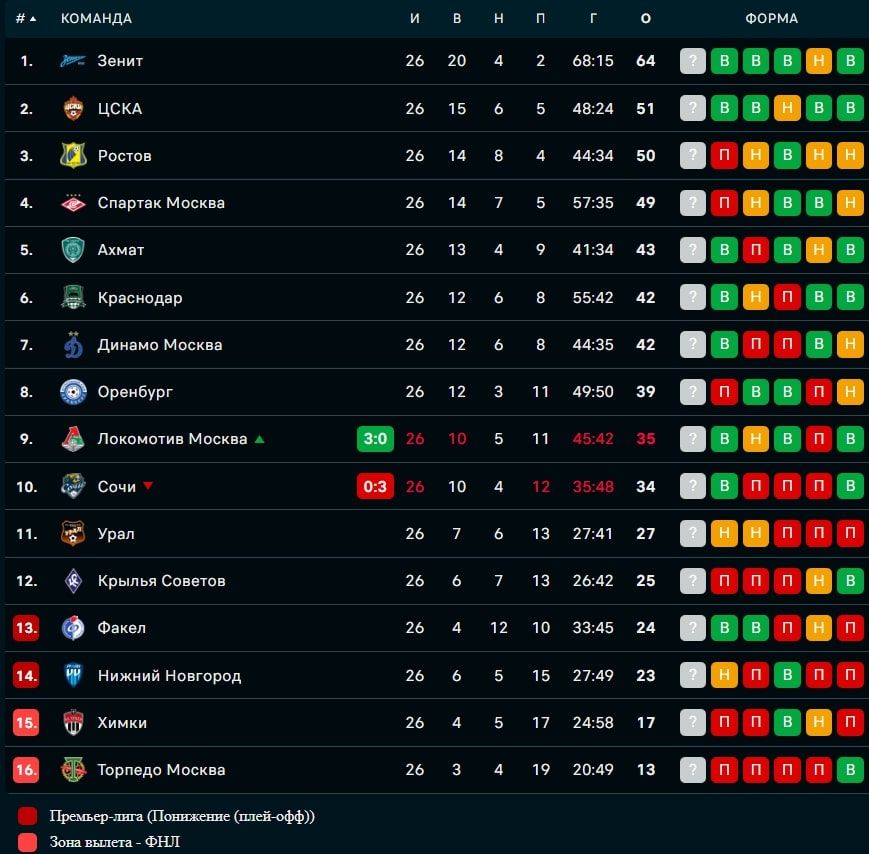Click the red Зона вылета legend swatch
This screenshot has height=854, width=869.
click(x=27, y=842)
